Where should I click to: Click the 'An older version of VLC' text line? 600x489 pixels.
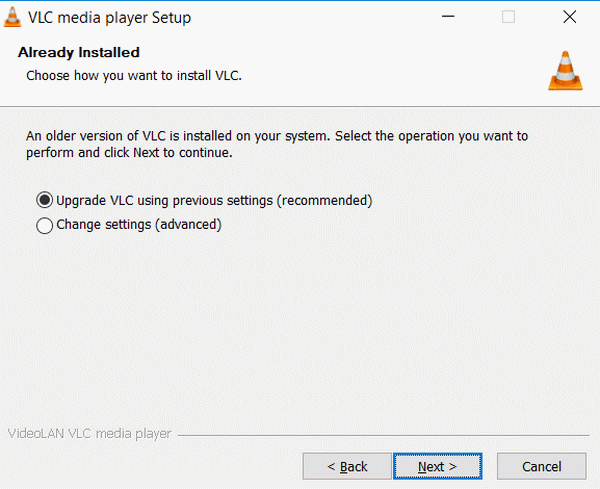(x=276, y=136)
